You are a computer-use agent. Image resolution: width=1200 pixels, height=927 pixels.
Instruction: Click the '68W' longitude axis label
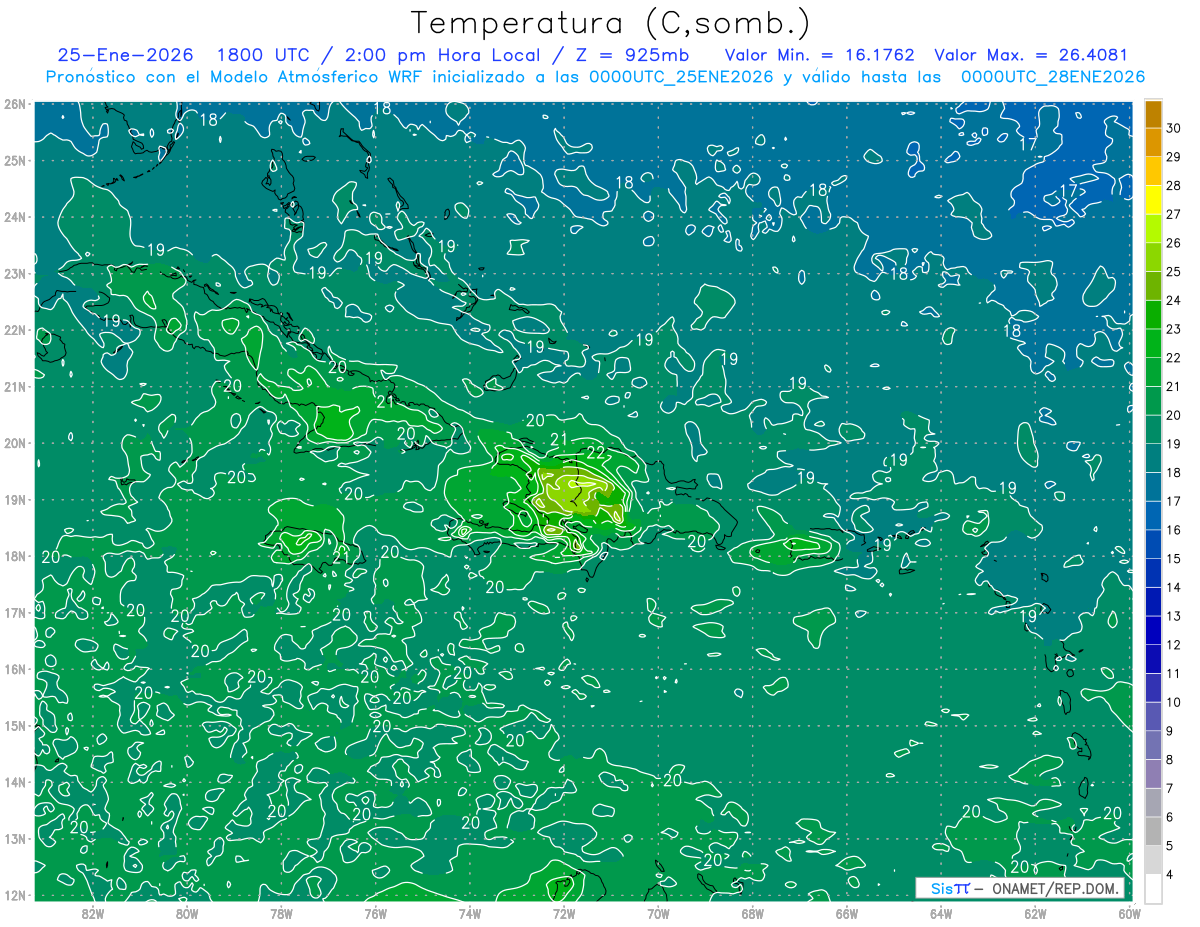point(752,912)
